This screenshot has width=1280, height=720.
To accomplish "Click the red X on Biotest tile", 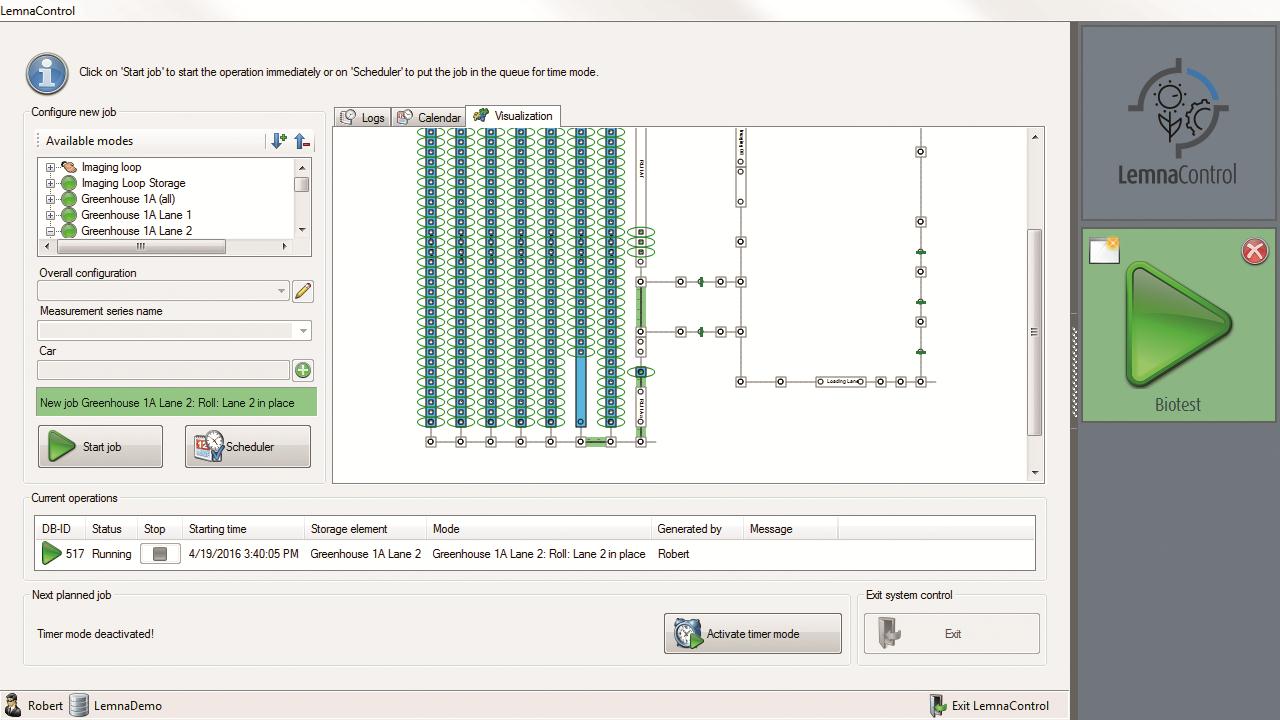I will pos(1254,251).
